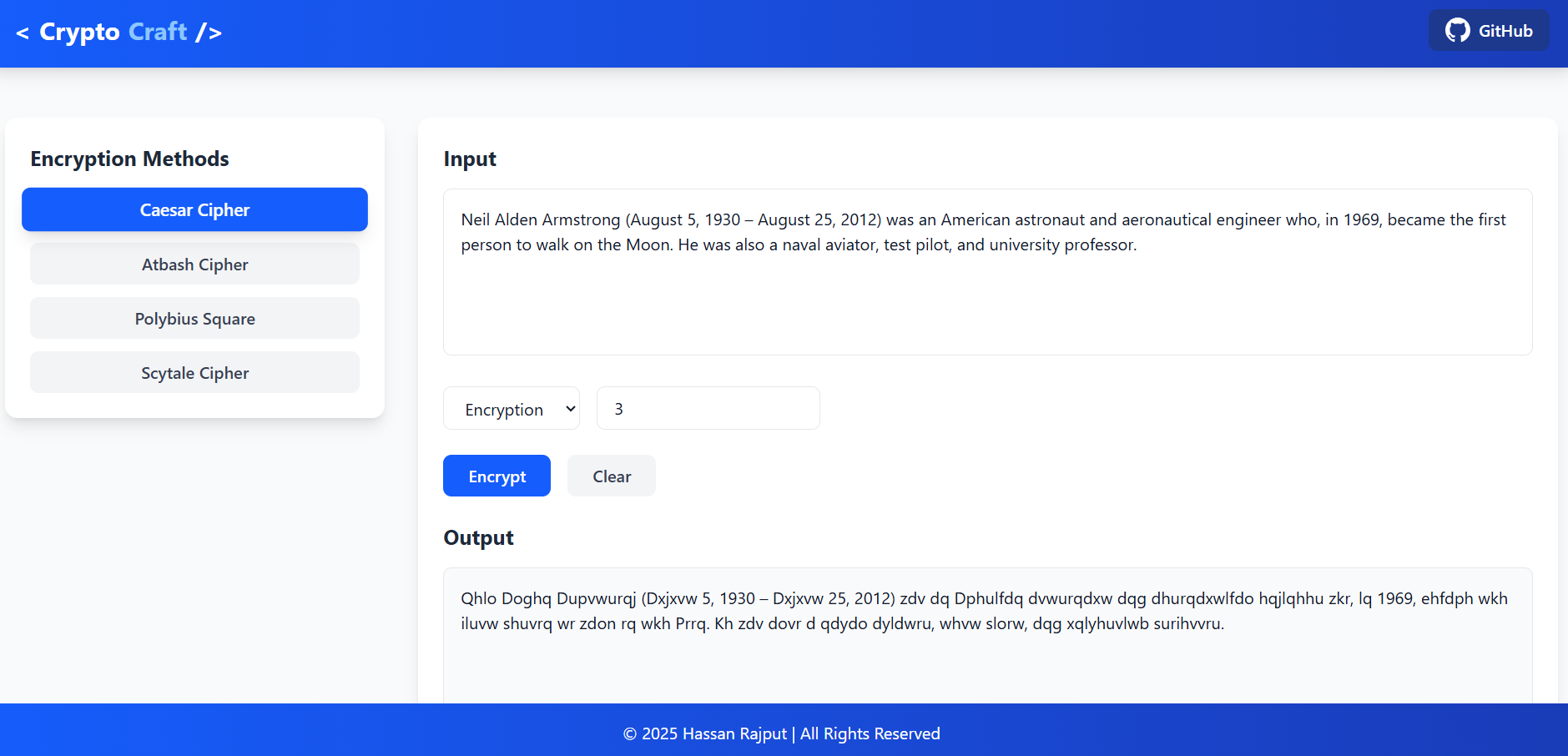Choose the Polybius Square method
1568x756 pixels.
point(194,319)
